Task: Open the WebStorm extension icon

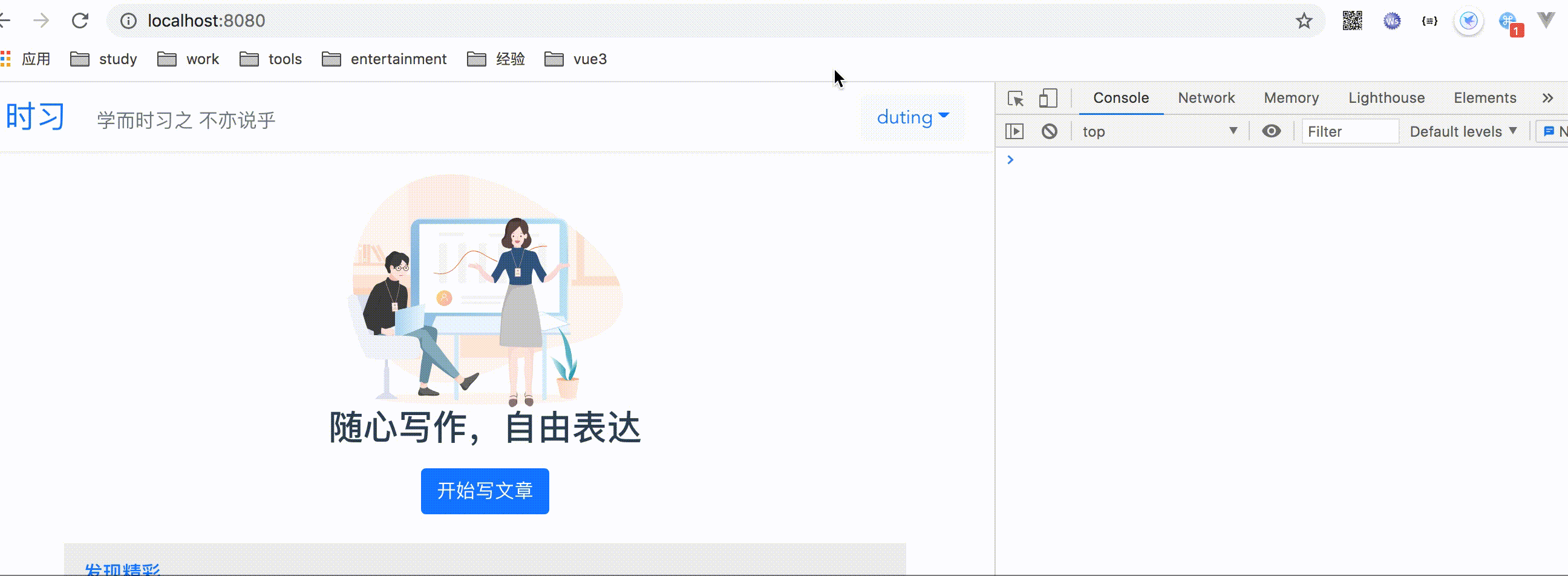Action: click(x=1391, y=21)
